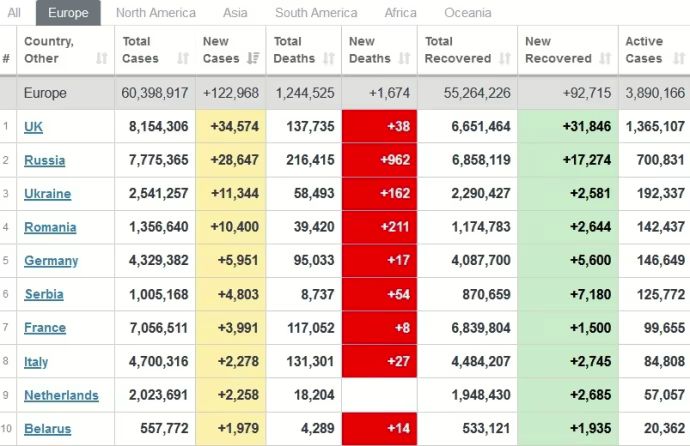Open the UK country link
690x446 pixels.
pyautogui.click(x=33, y=127)
